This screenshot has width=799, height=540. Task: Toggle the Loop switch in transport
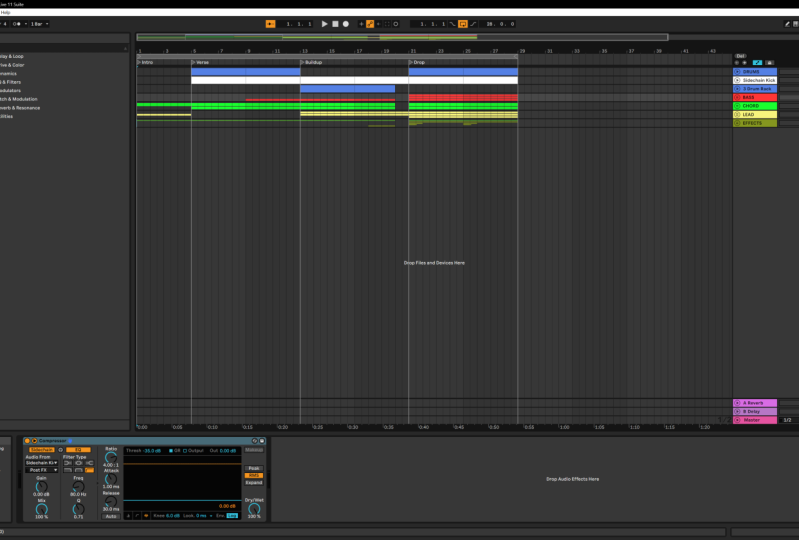(x=463, y=24)
